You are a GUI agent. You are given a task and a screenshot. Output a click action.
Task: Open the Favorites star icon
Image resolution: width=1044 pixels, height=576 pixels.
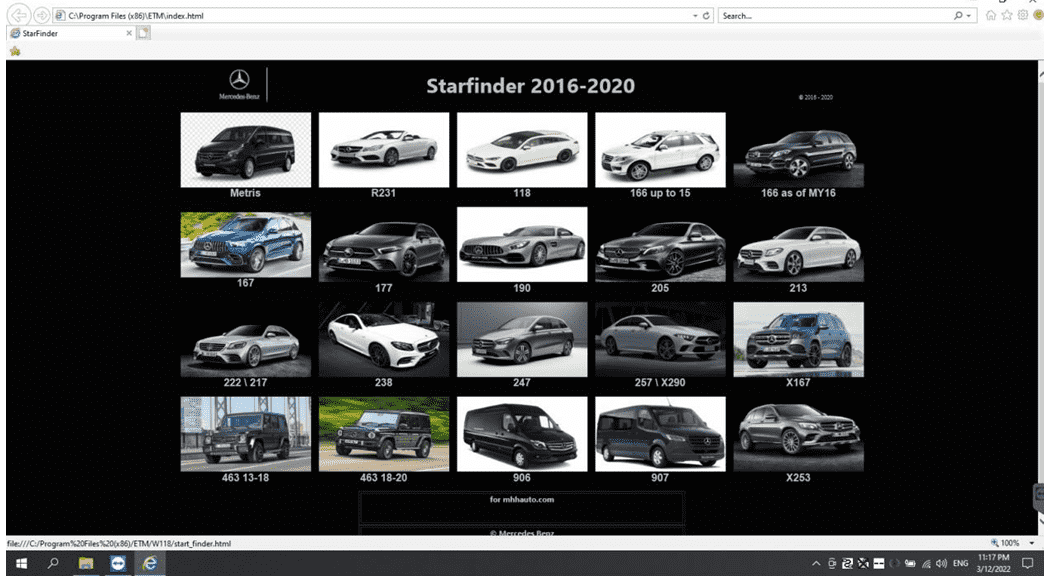coord(1007,15)
